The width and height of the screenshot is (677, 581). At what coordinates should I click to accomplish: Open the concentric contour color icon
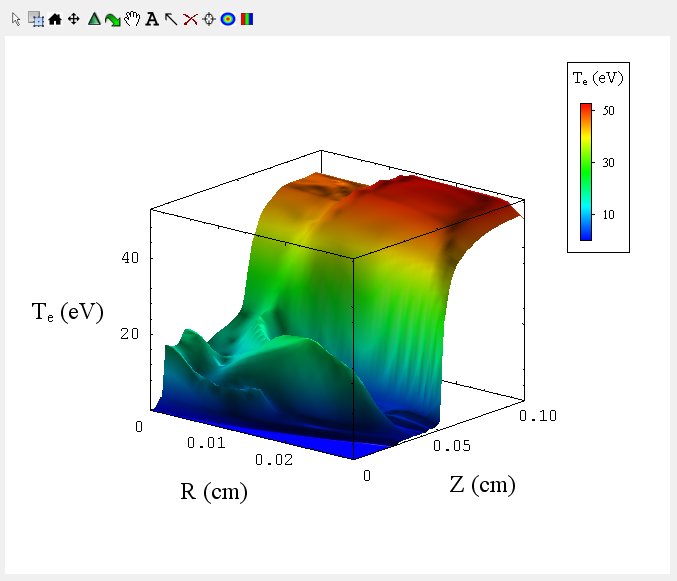point(228,19)
